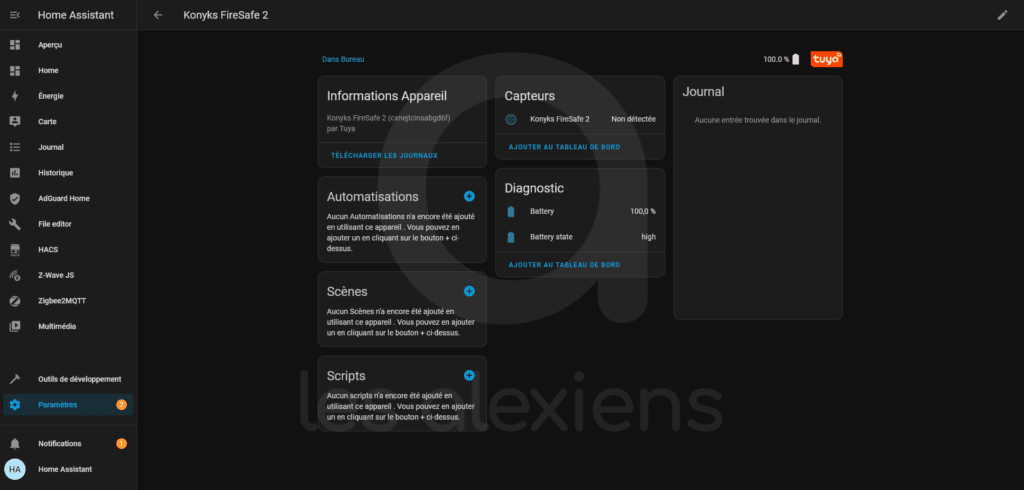Open the Zigbee2MQTT menu item
1024x490 pixels.
(68, 301)
